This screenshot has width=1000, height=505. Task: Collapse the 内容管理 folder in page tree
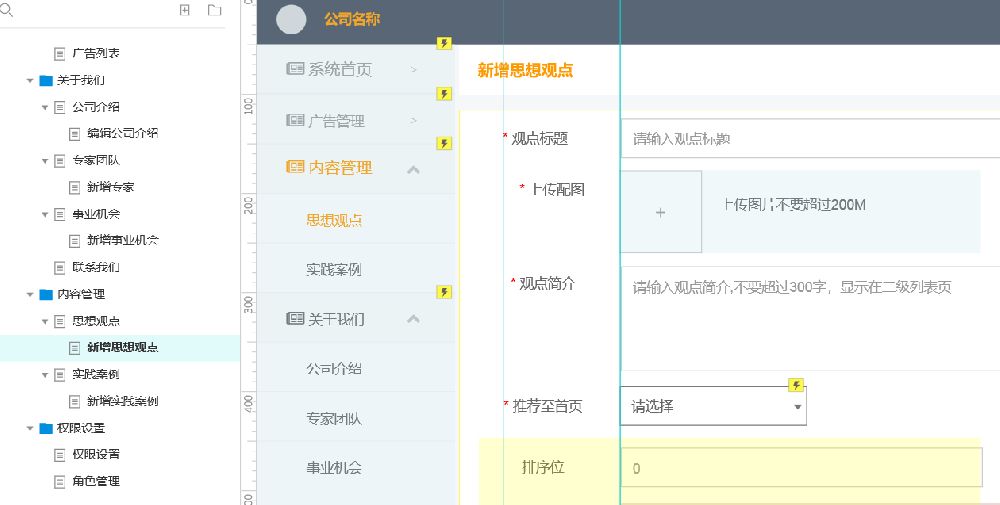click(x=30, y=295)
